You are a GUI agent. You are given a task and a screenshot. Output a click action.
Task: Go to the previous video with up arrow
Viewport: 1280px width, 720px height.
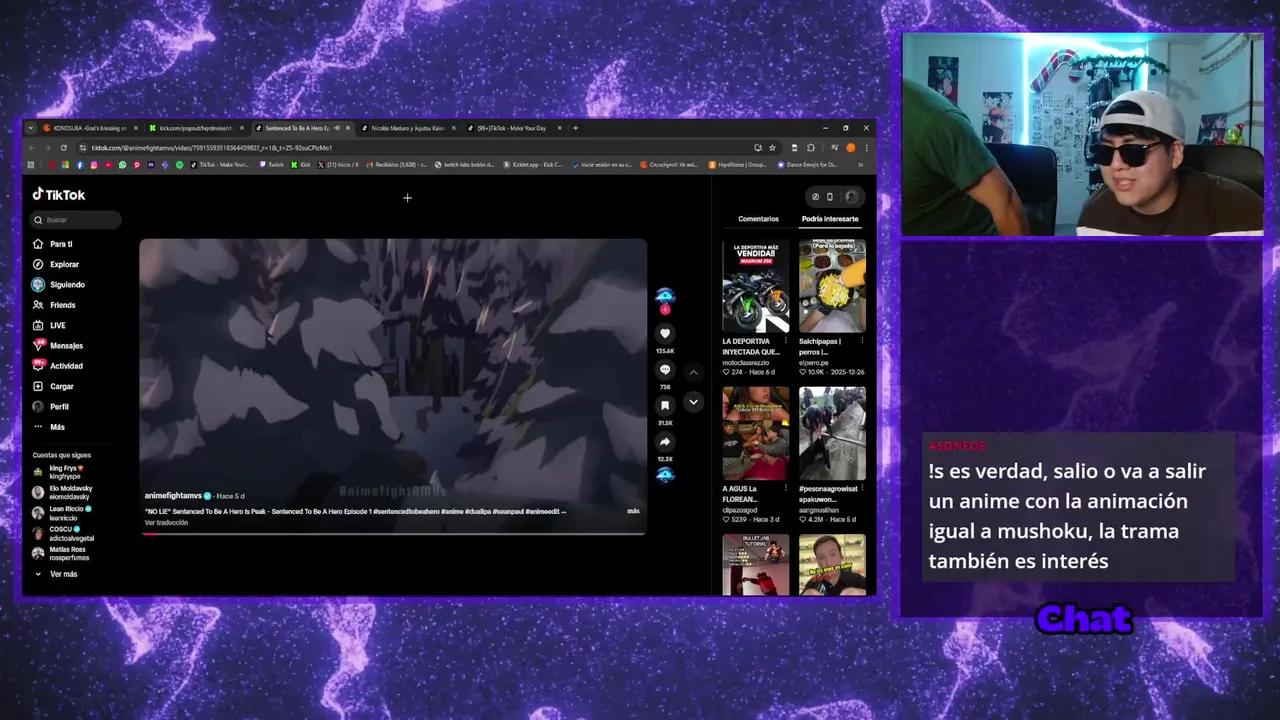point(693,372)
